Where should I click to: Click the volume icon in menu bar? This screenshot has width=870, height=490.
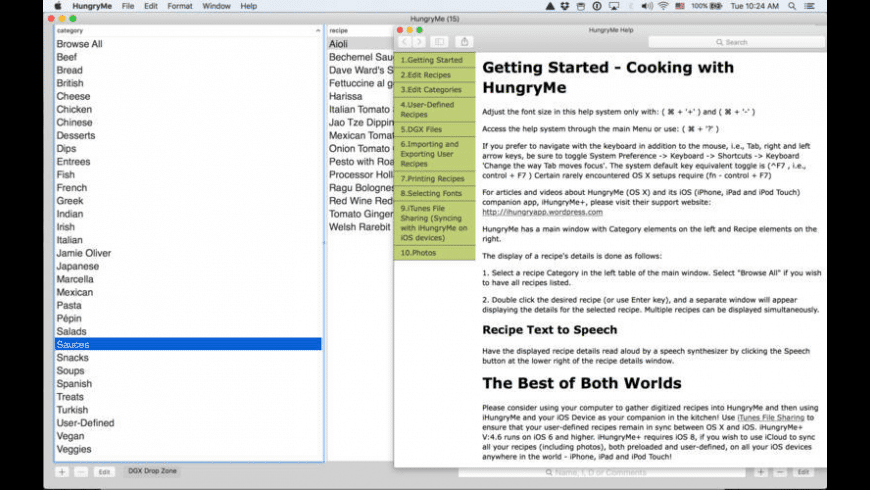click(x=647, y=6)
